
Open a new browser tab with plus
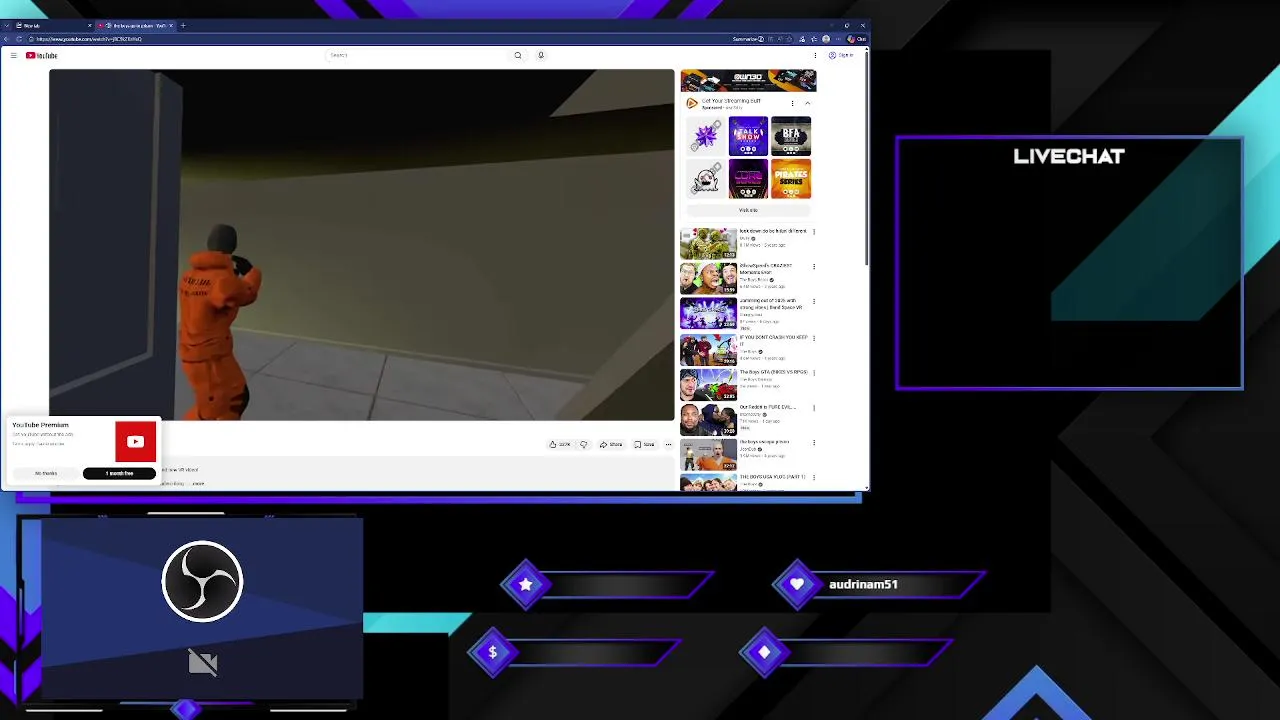click(x=183, y=25)
